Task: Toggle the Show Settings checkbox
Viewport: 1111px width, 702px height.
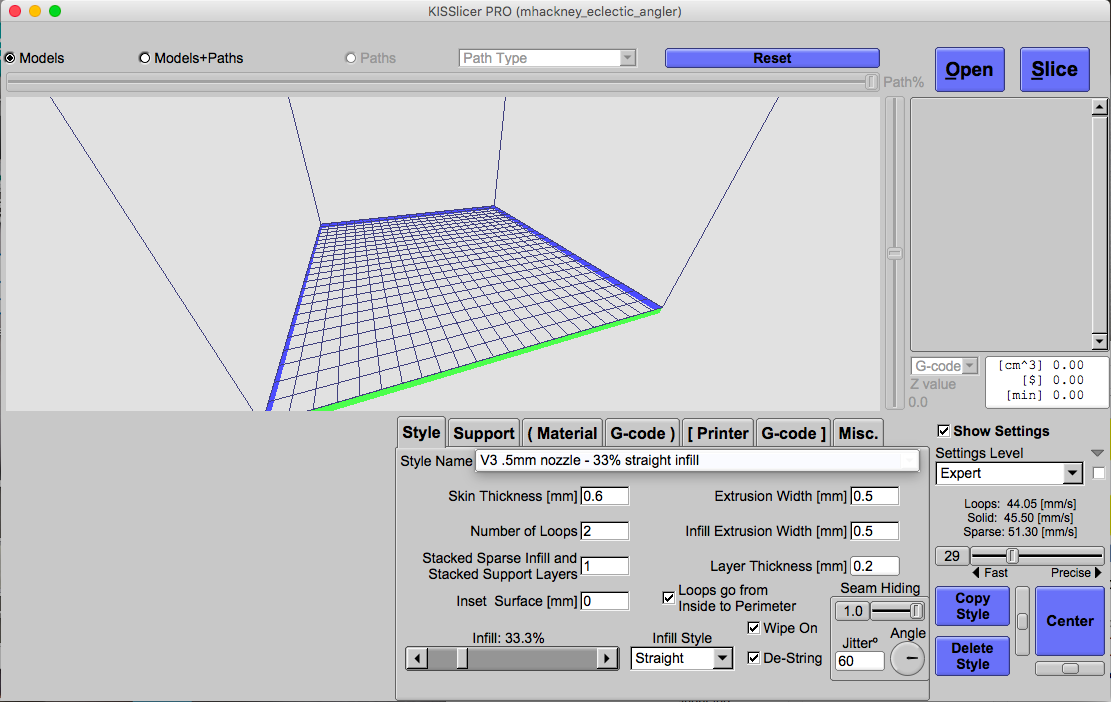Action: point(943,431)
